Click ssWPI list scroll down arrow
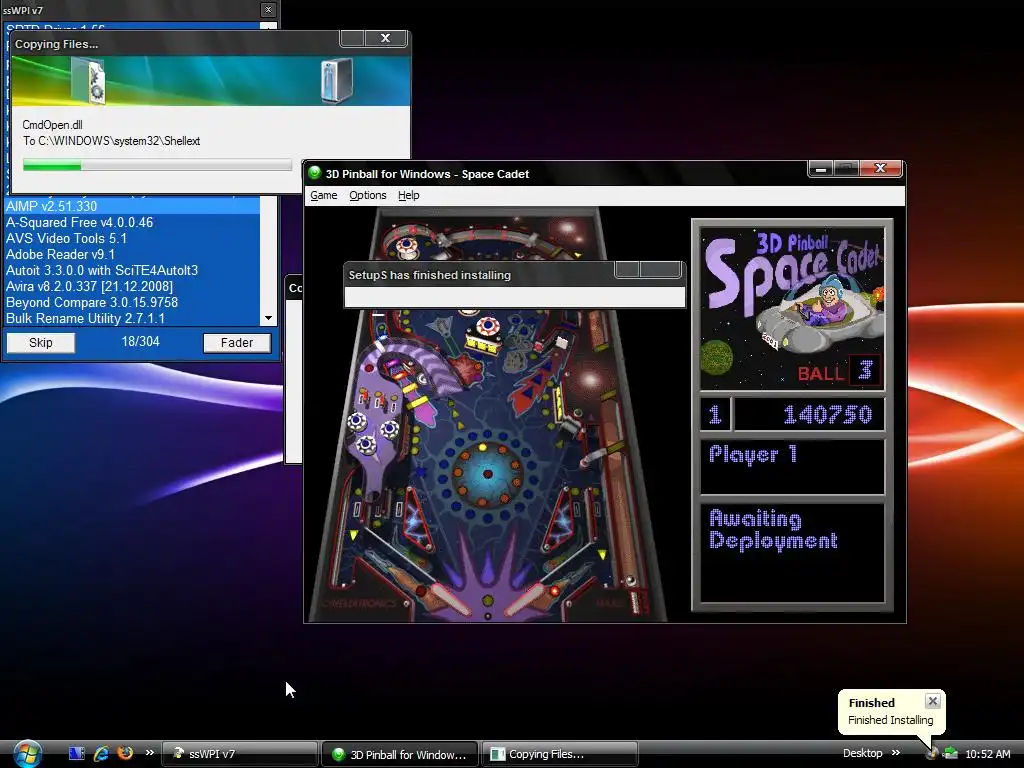Image resolution: width=1024 pixels, height=768 pixels. [x=268, y=318]
